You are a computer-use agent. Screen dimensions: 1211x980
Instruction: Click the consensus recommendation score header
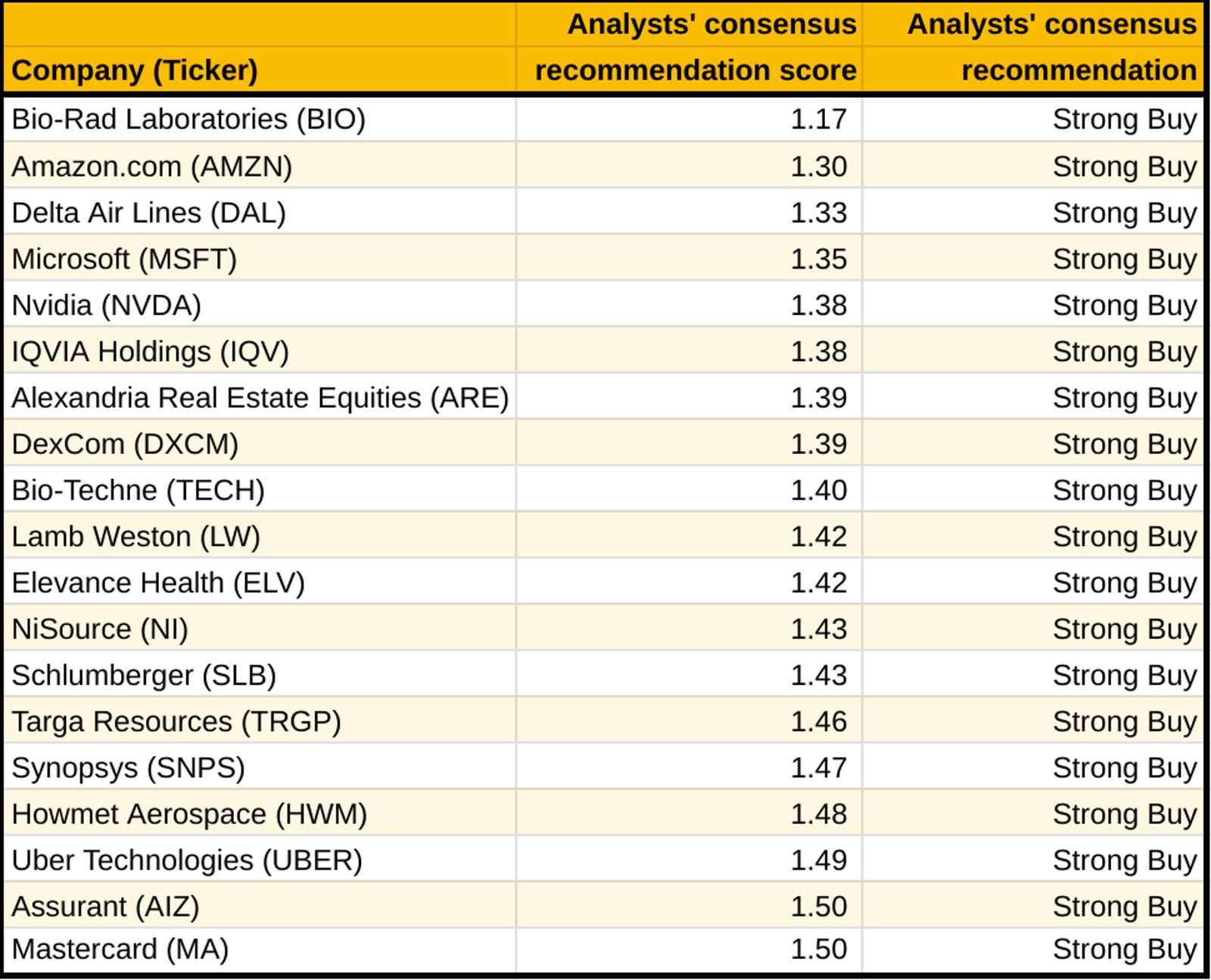(696, 48)
